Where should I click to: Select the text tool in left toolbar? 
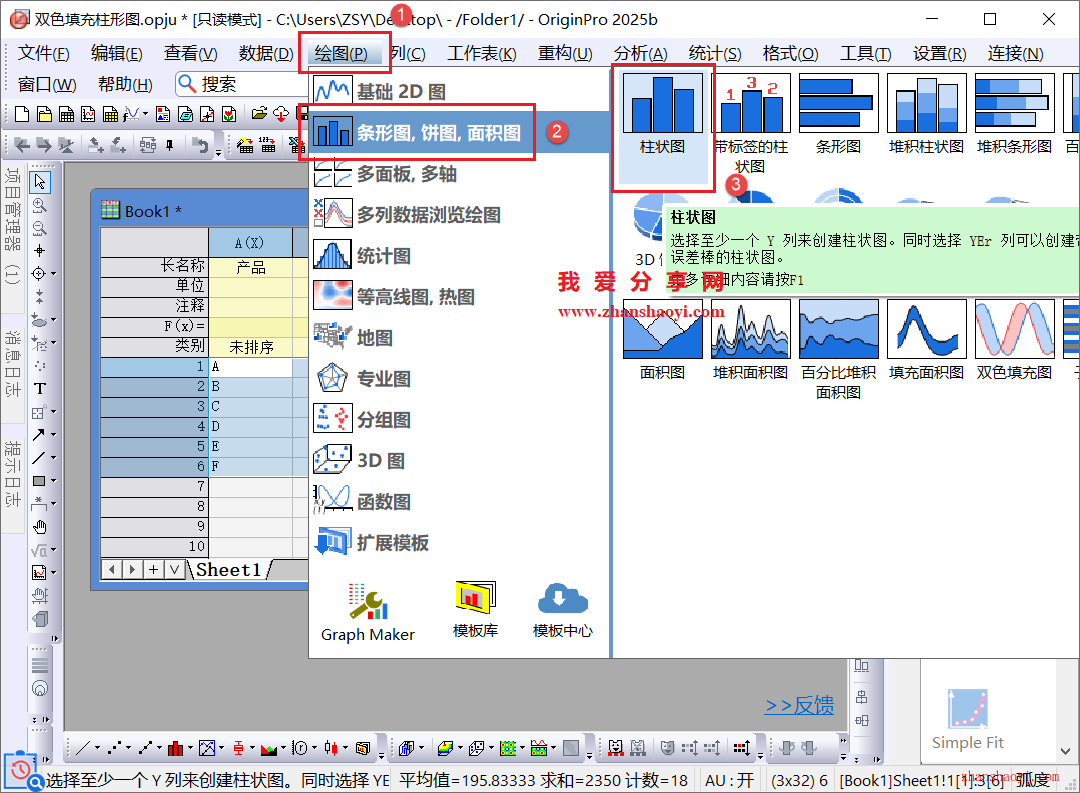[40, 389]
